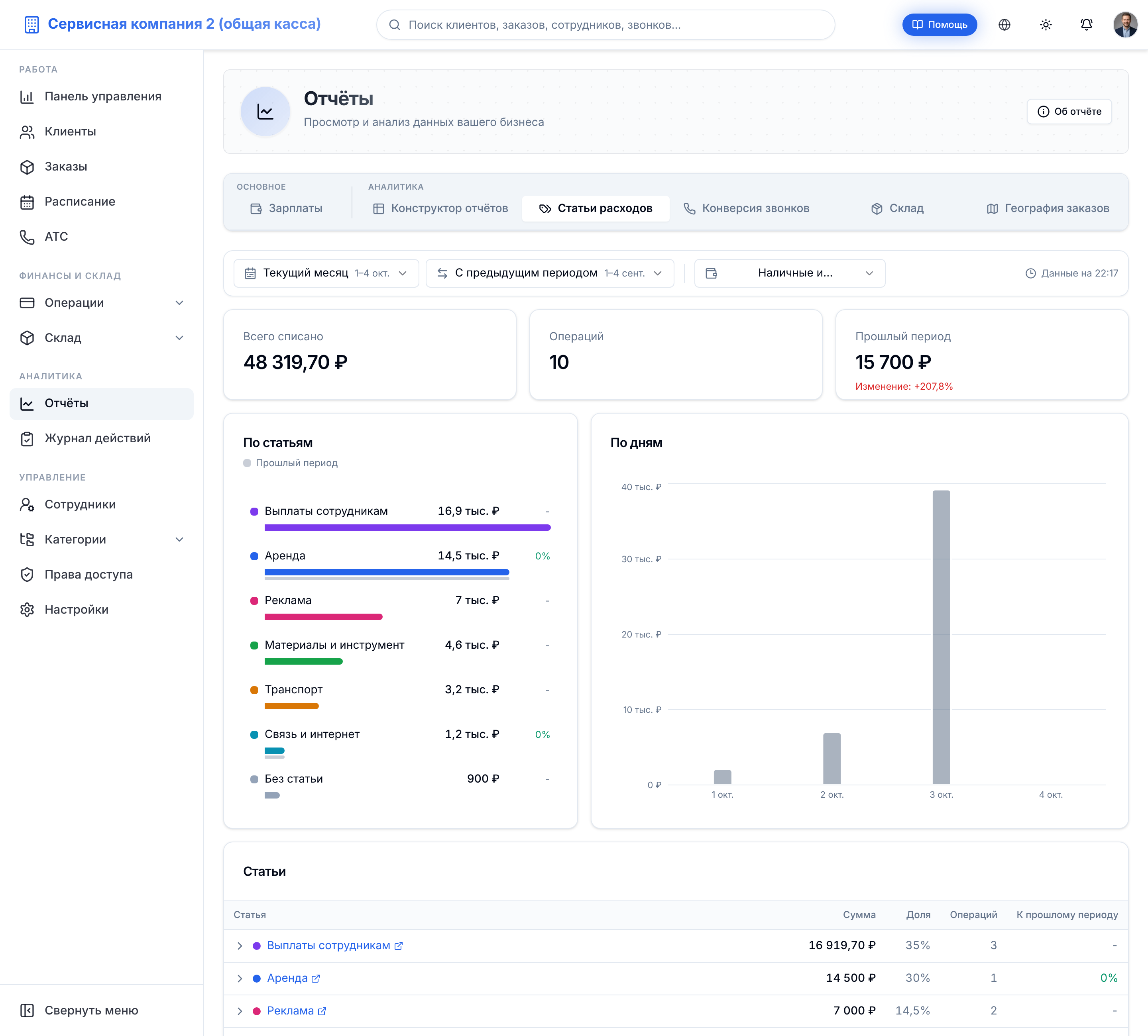This screenshot has width=1148, height=1036.
Task: Expand Операции sidebar submenu
Action: point(101,303)
